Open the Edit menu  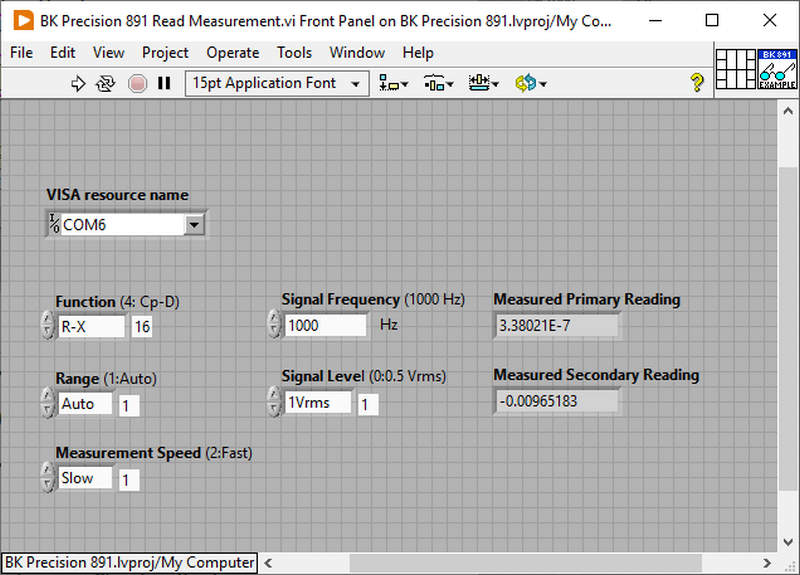(62, 53)
